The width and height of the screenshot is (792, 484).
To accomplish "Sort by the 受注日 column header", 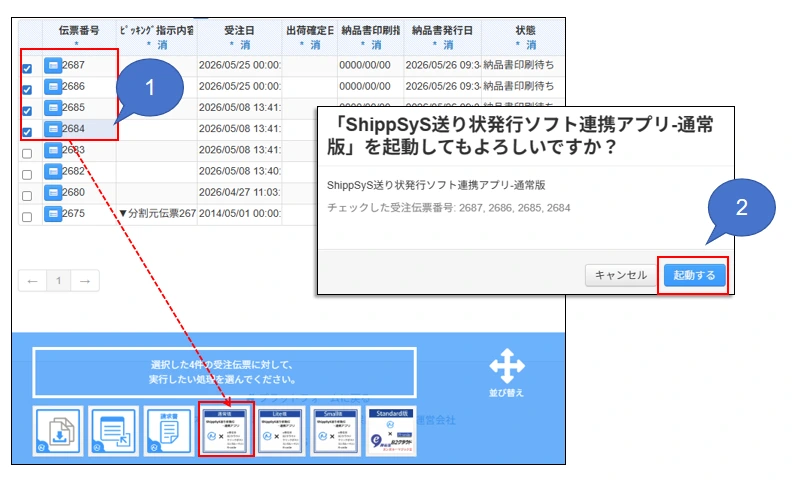I will pyautogui.click(x=239, y=30).
